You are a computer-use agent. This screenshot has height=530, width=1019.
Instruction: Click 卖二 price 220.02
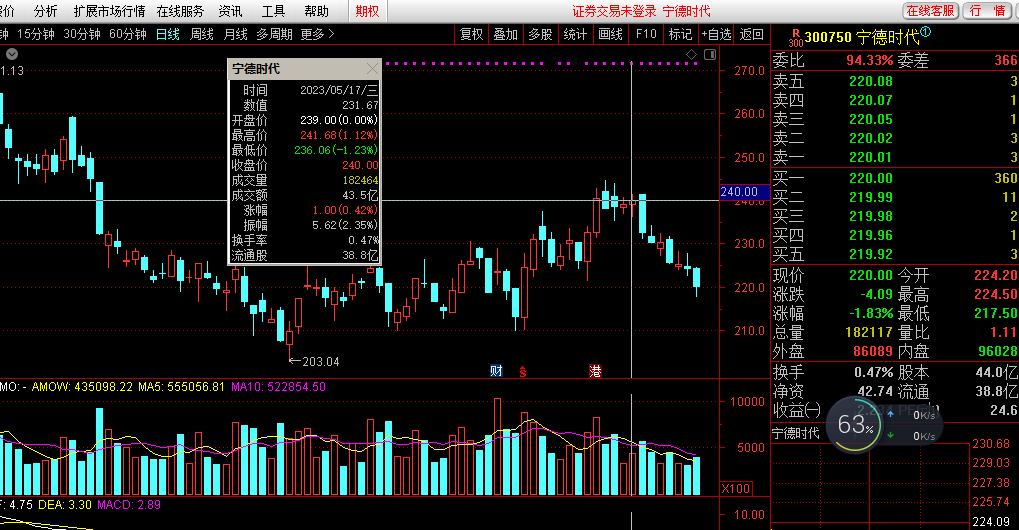point(871,138)
